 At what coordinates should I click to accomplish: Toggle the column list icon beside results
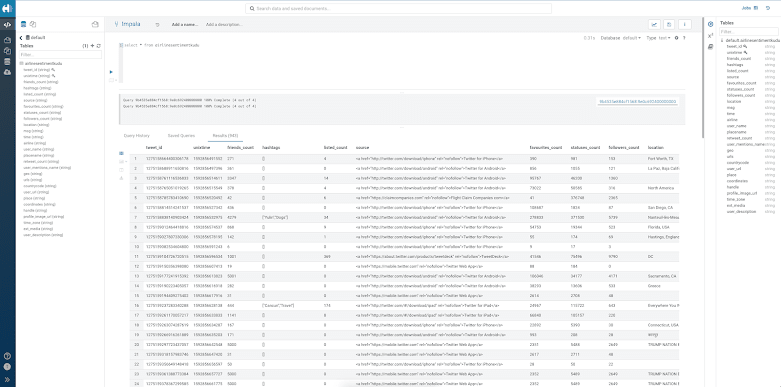tap(122, 170)
